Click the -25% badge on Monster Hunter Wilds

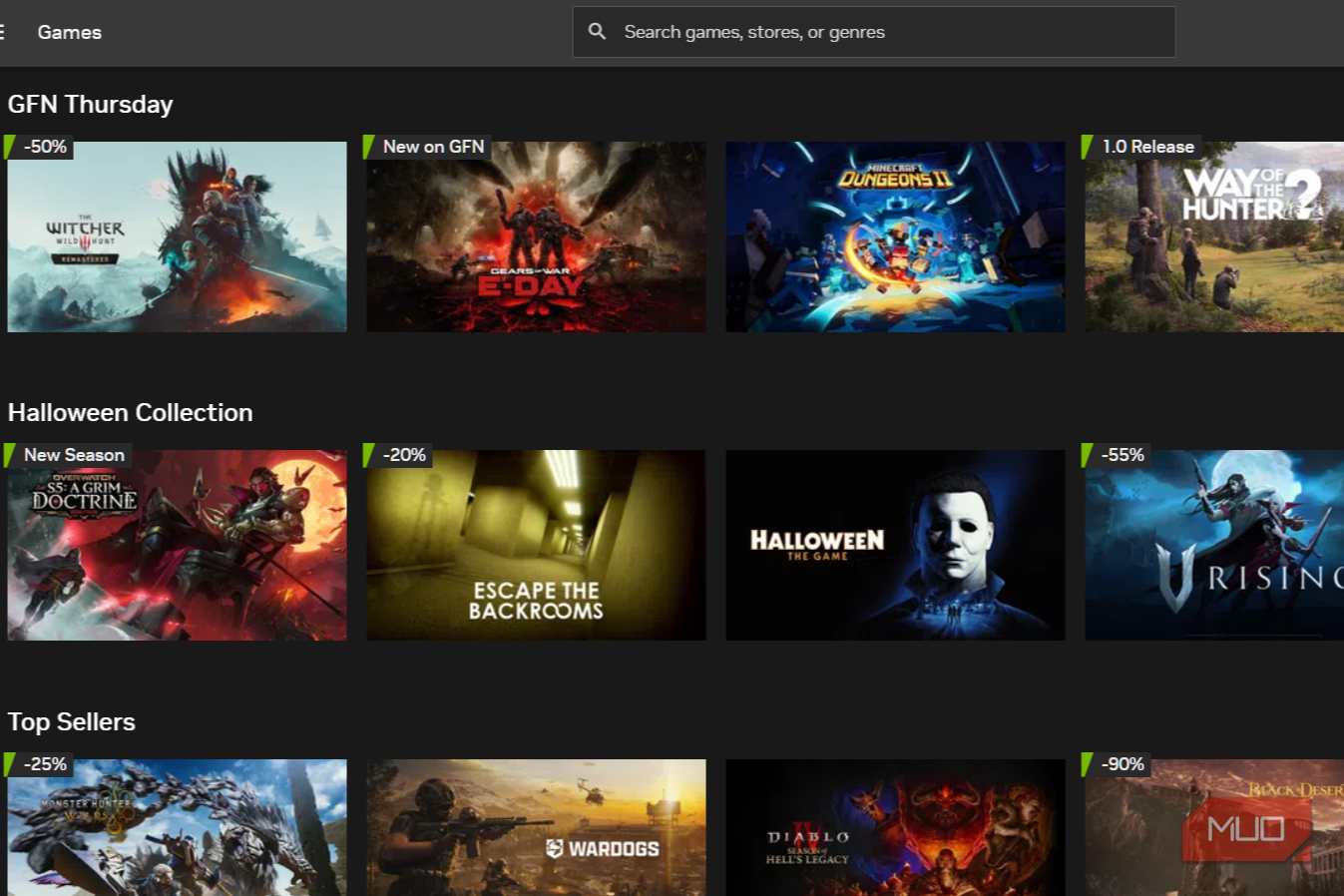[38, 764]
